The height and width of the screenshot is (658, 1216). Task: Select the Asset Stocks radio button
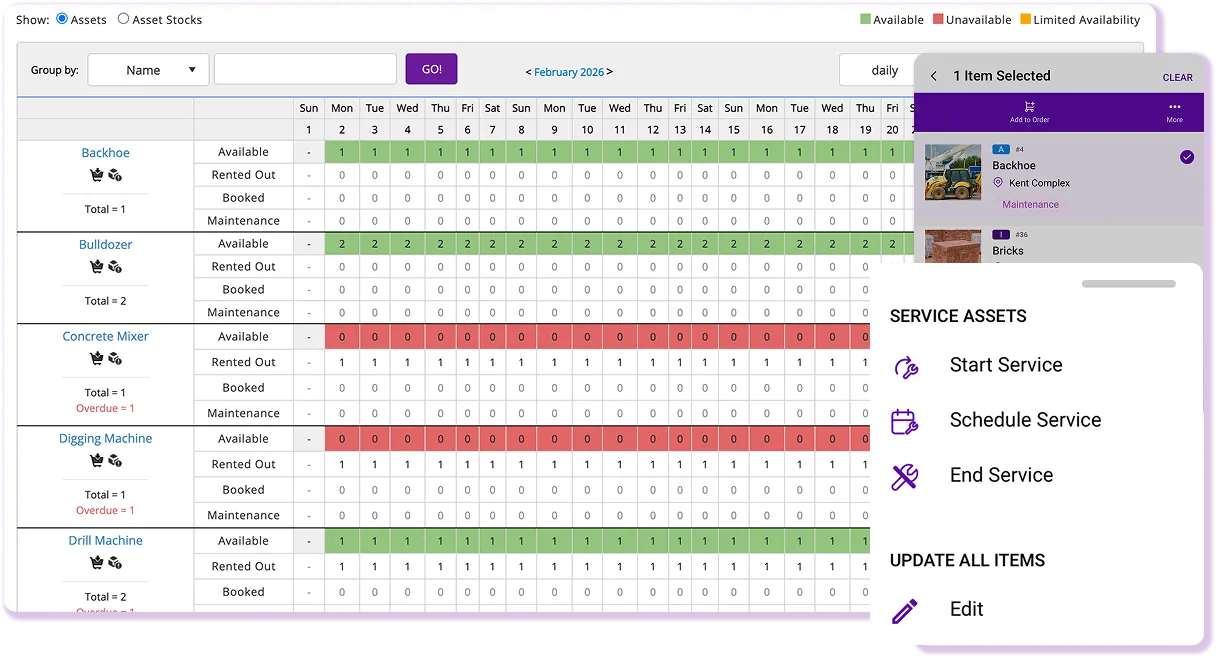(121, 19)
